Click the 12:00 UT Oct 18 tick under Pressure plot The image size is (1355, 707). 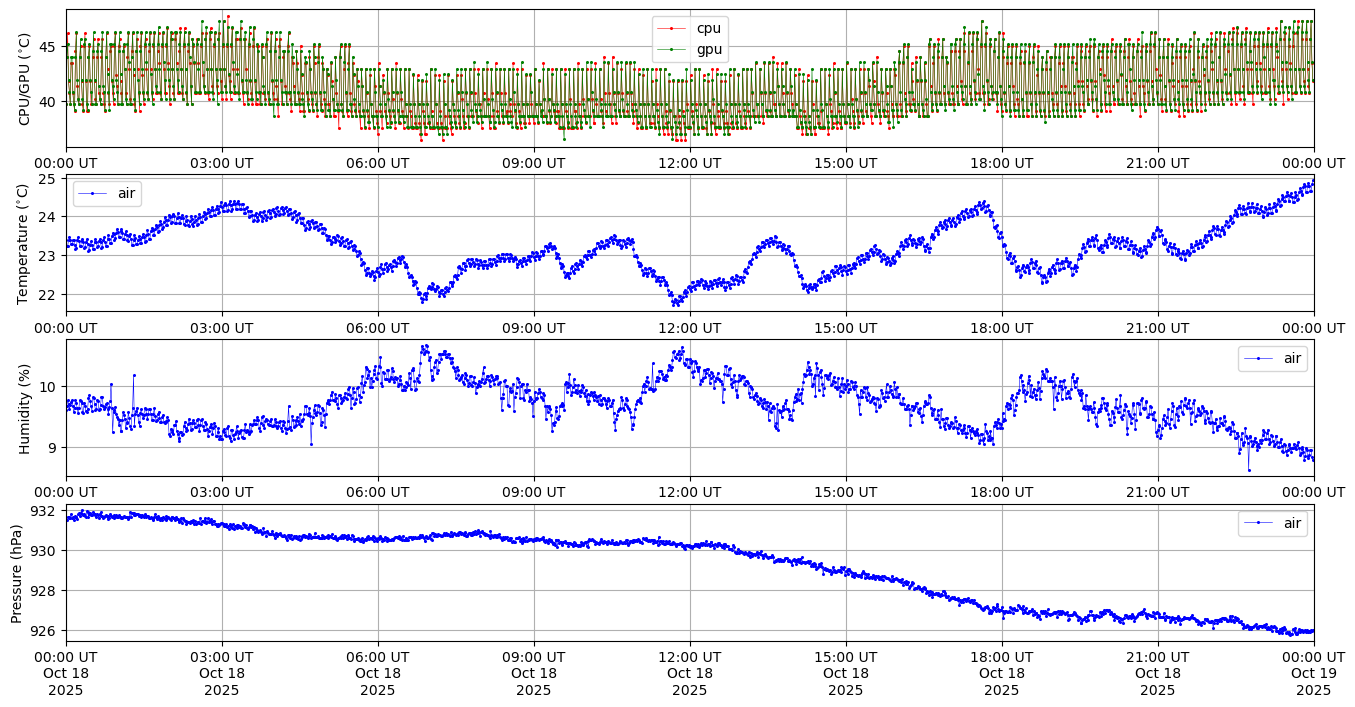(x=689, y=673)
